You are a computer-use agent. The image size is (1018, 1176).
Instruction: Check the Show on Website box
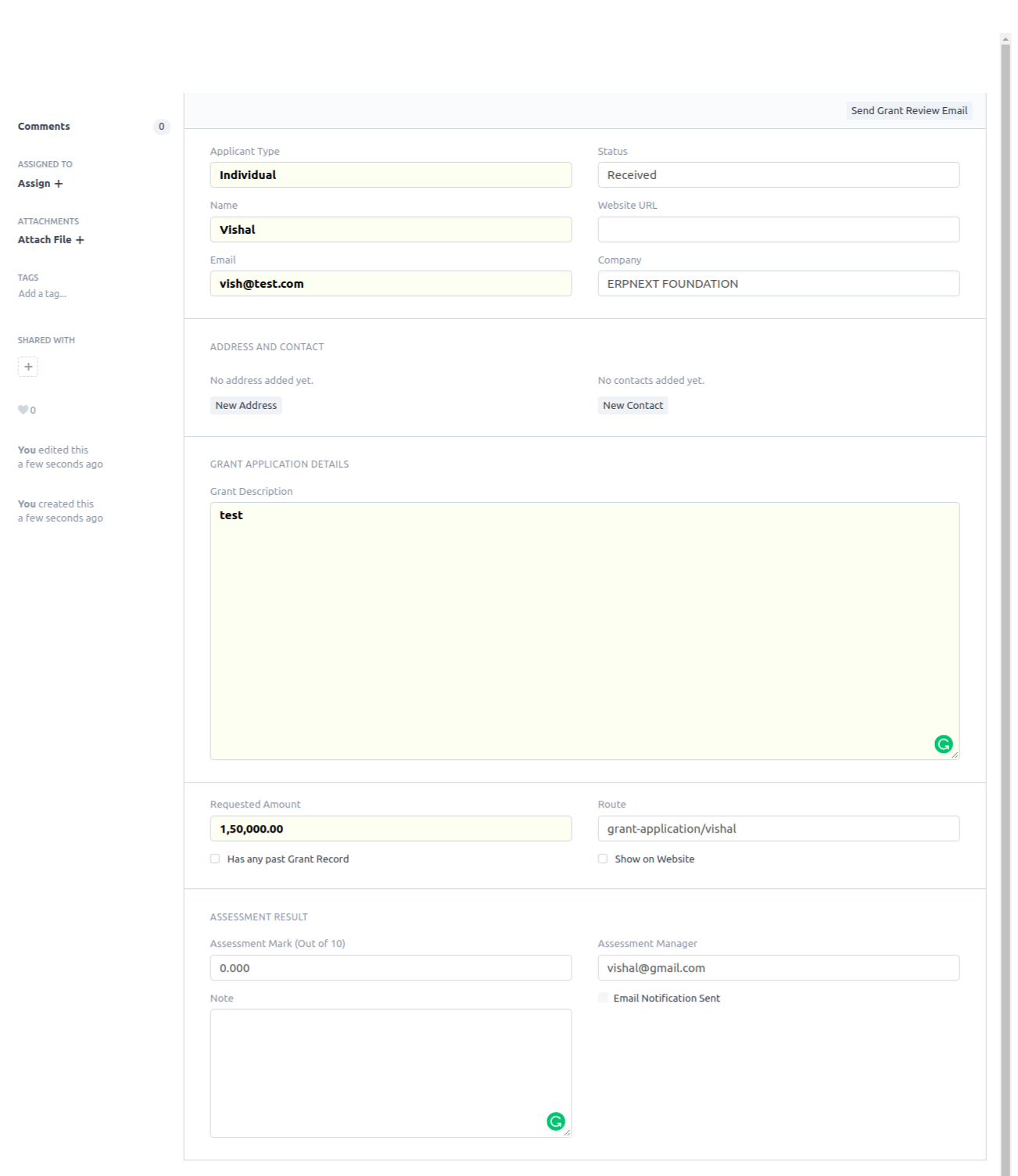pos(603,859)
